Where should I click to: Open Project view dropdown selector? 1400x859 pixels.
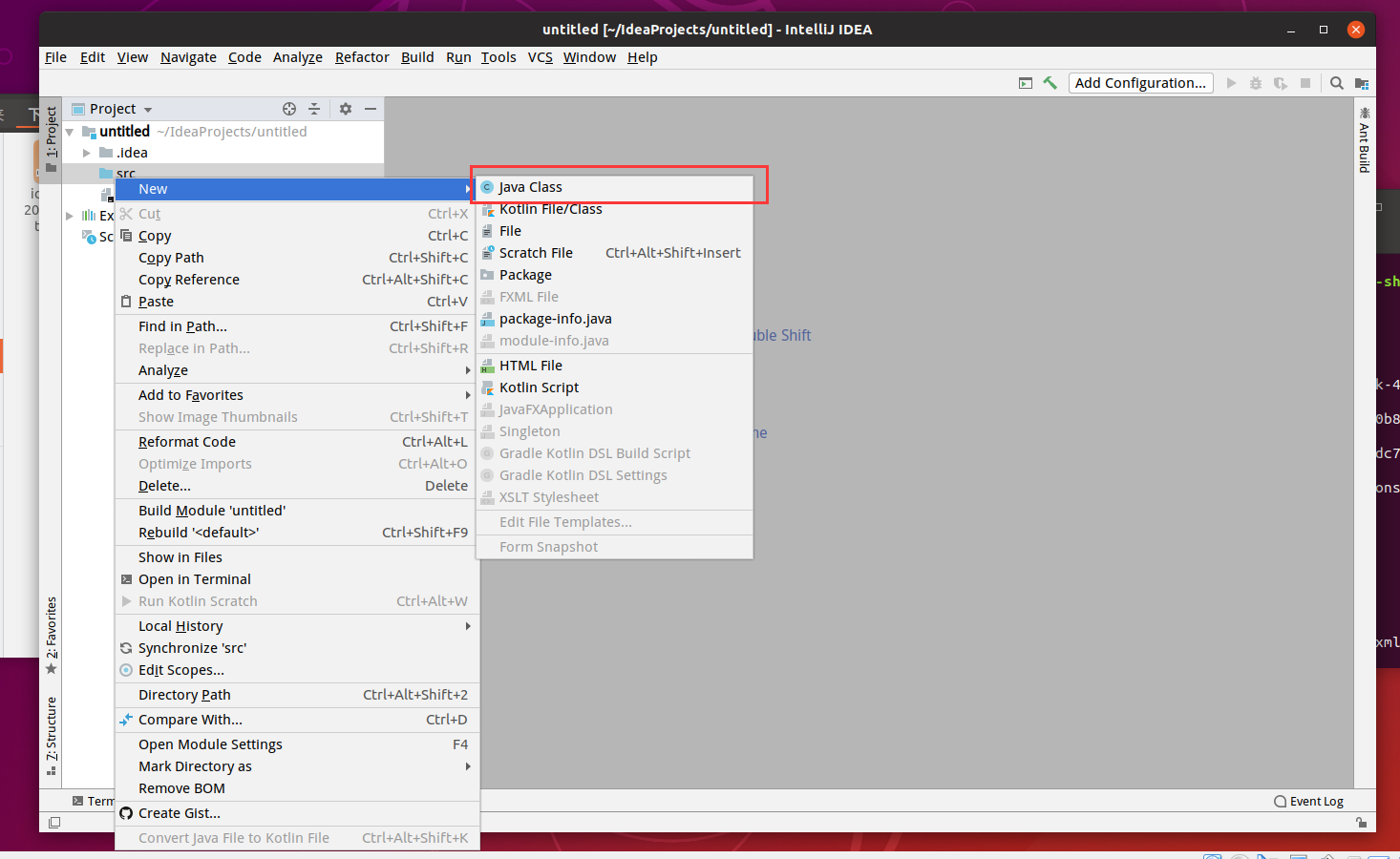[x=113, y=109]
